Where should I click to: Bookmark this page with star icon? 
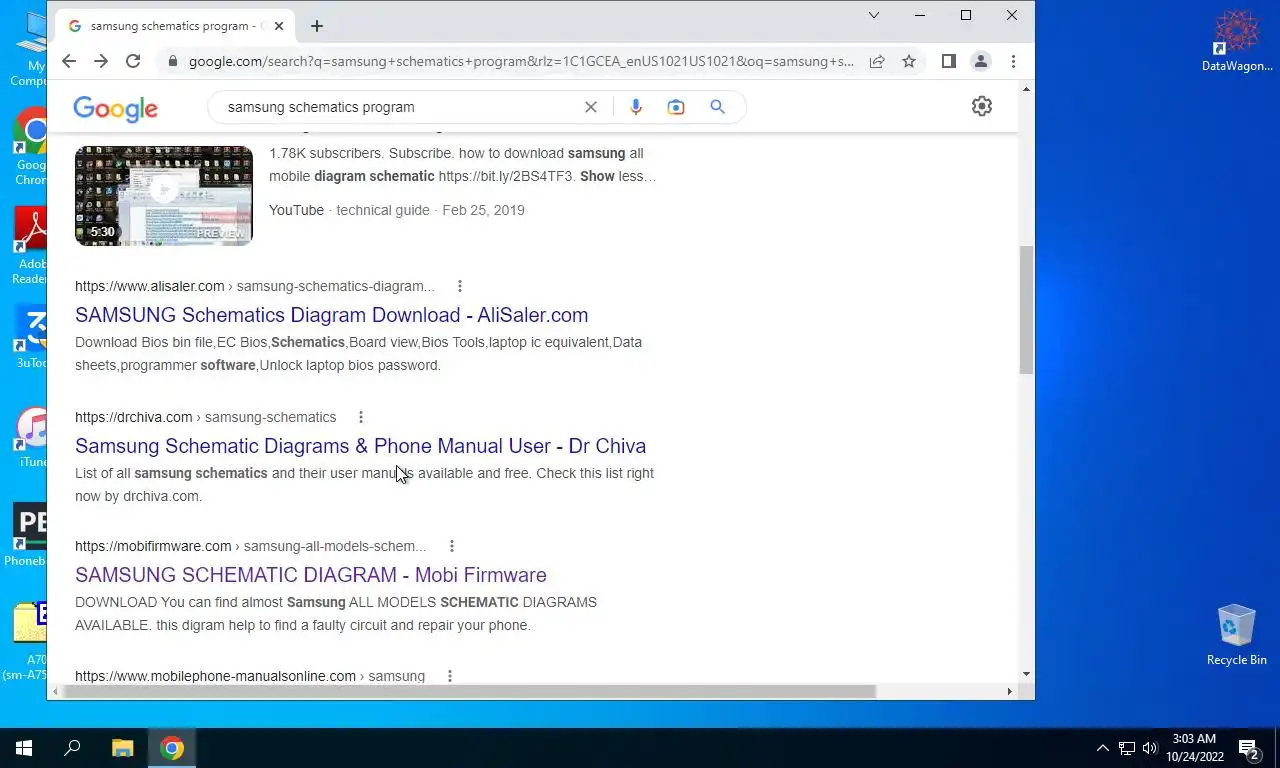tap(909, 61)
